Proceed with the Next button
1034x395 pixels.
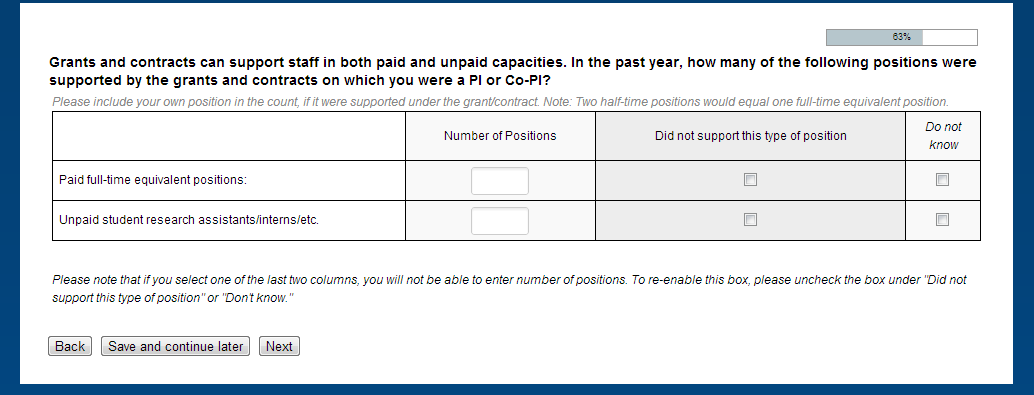pyautogui.click(x=280, y=346)
